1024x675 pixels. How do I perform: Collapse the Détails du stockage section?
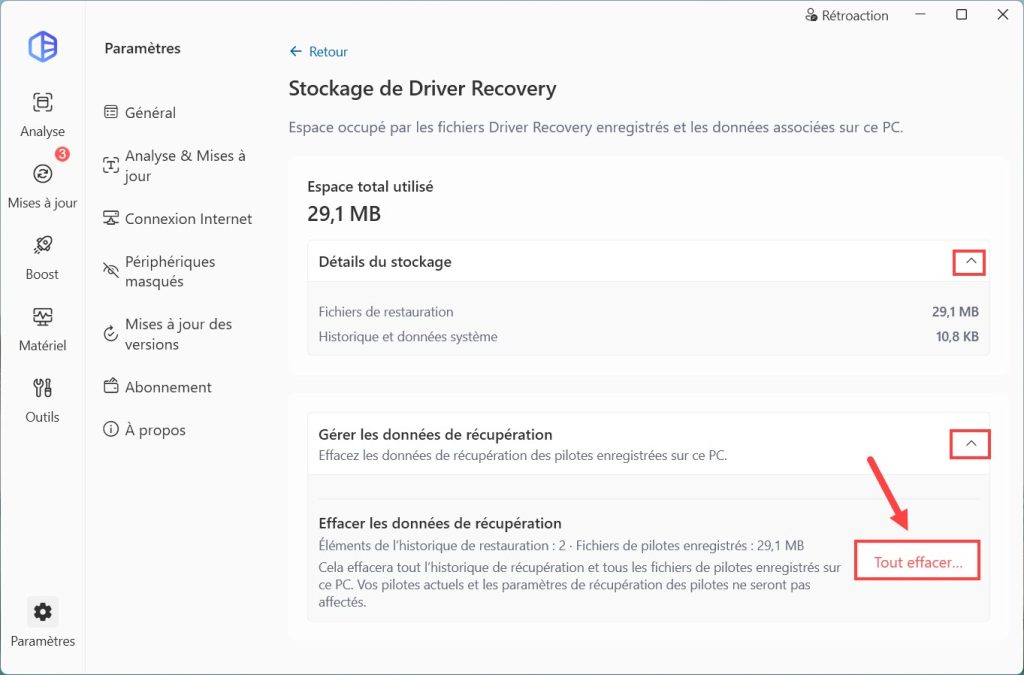coord(970,262)
